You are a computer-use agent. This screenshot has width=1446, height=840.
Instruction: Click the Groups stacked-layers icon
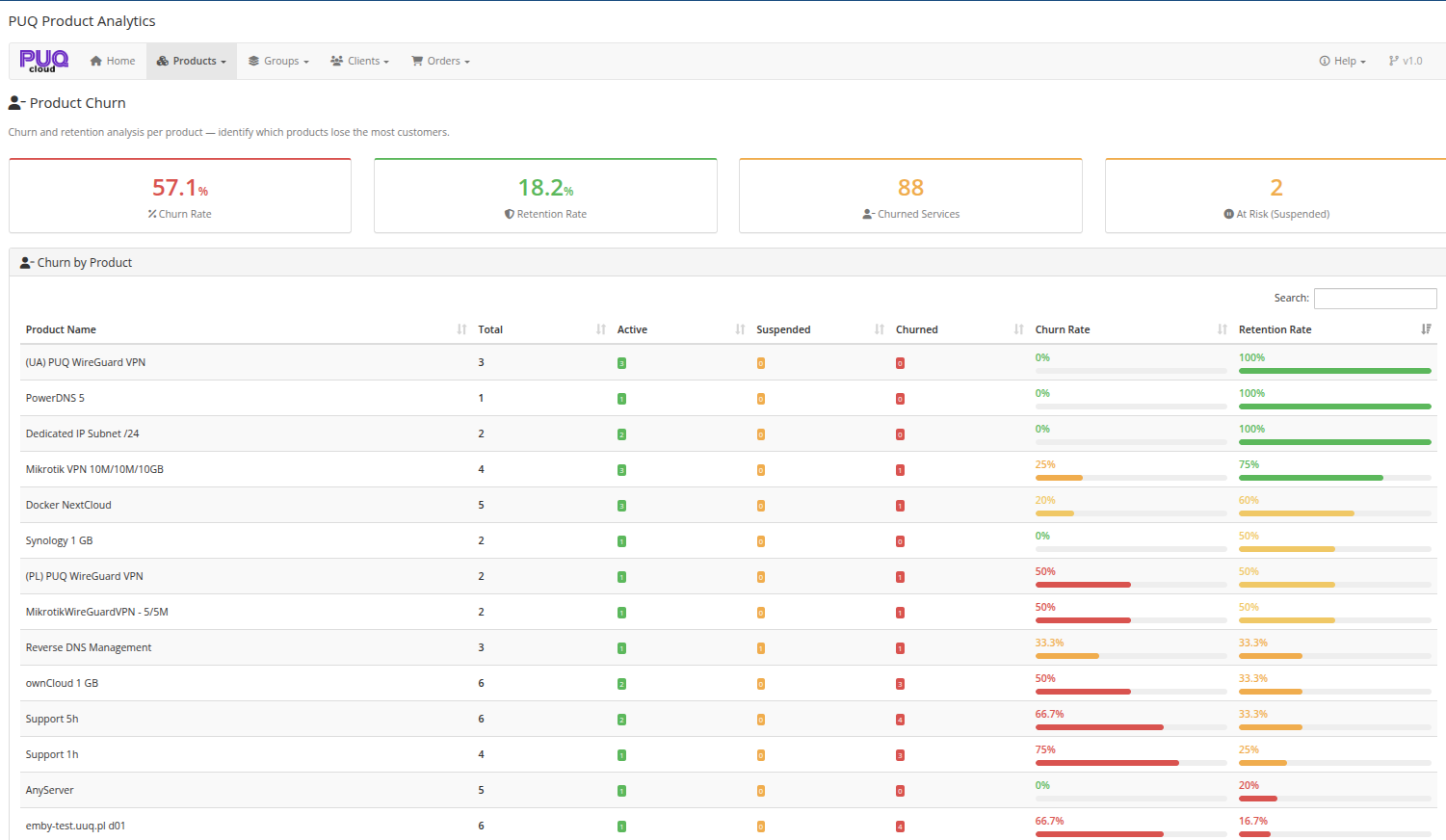pyautogui.click(x=252, y=60)
